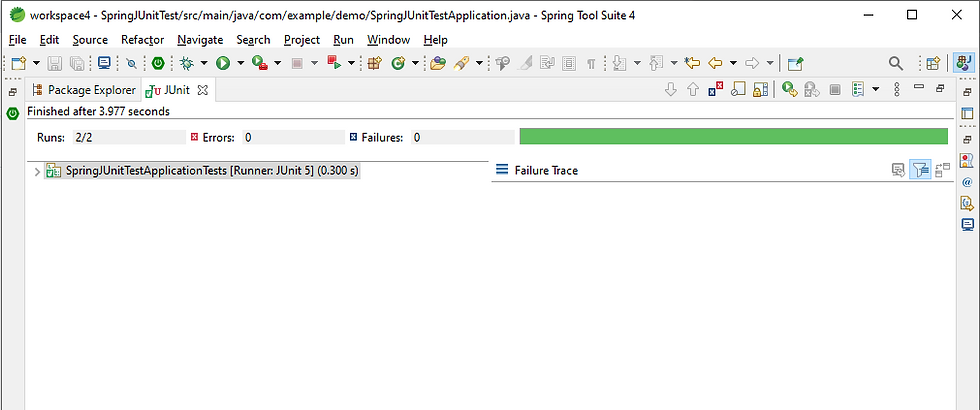The width and height of the screenshot is (980, 410).
Task: Open the Navigate menu
Action: pyautogui.click(x=200, y=40)
